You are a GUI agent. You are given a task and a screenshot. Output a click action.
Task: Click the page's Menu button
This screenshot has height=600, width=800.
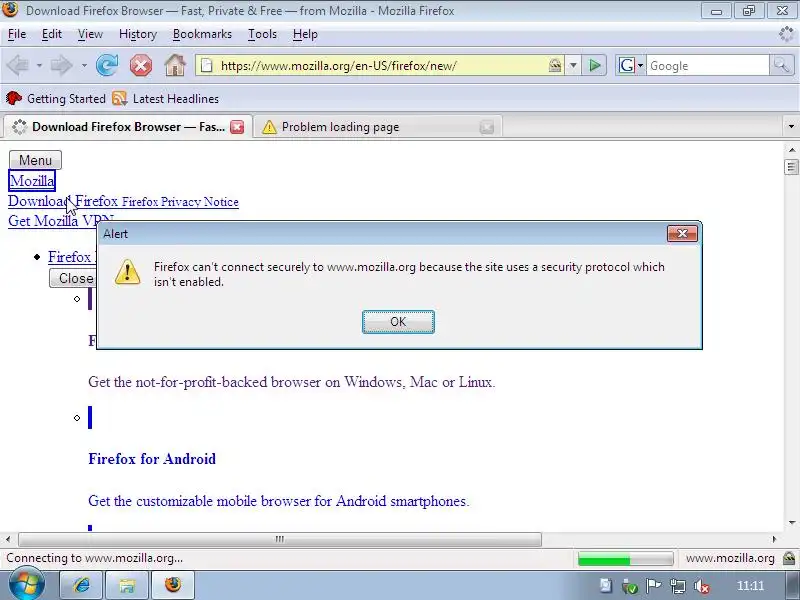(35, 160)
